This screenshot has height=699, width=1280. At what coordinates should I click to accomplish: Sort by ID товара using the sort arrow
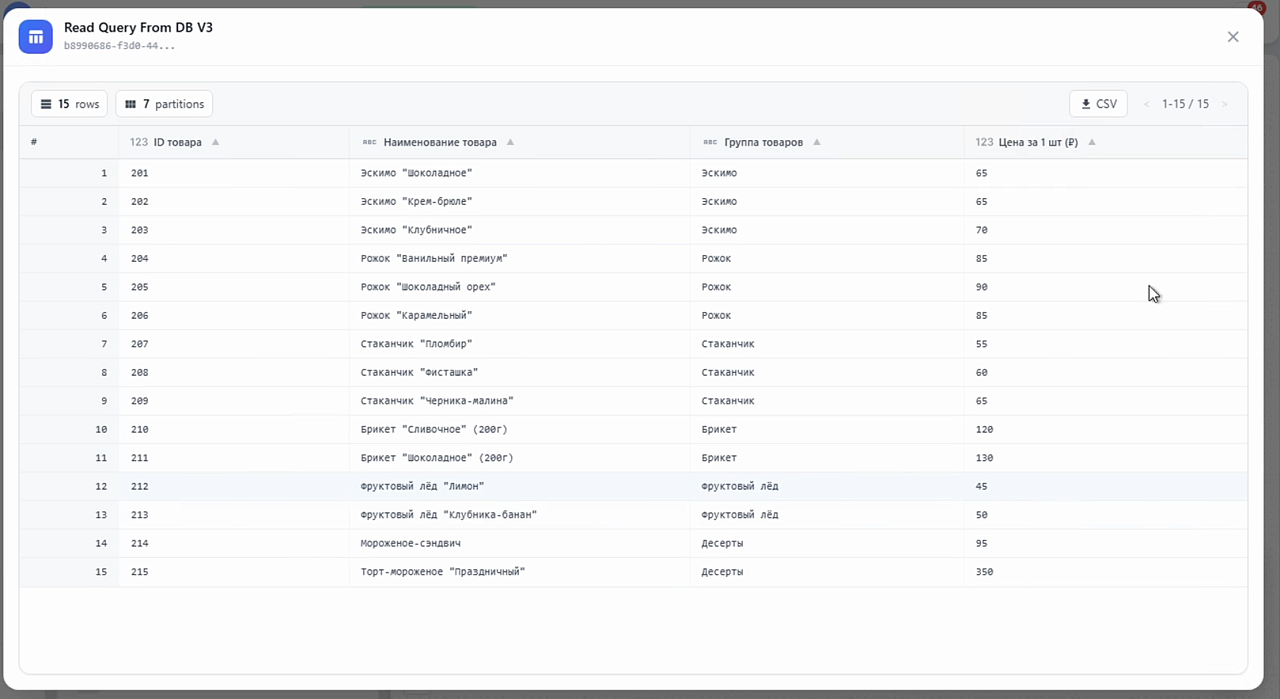(215, 142)
